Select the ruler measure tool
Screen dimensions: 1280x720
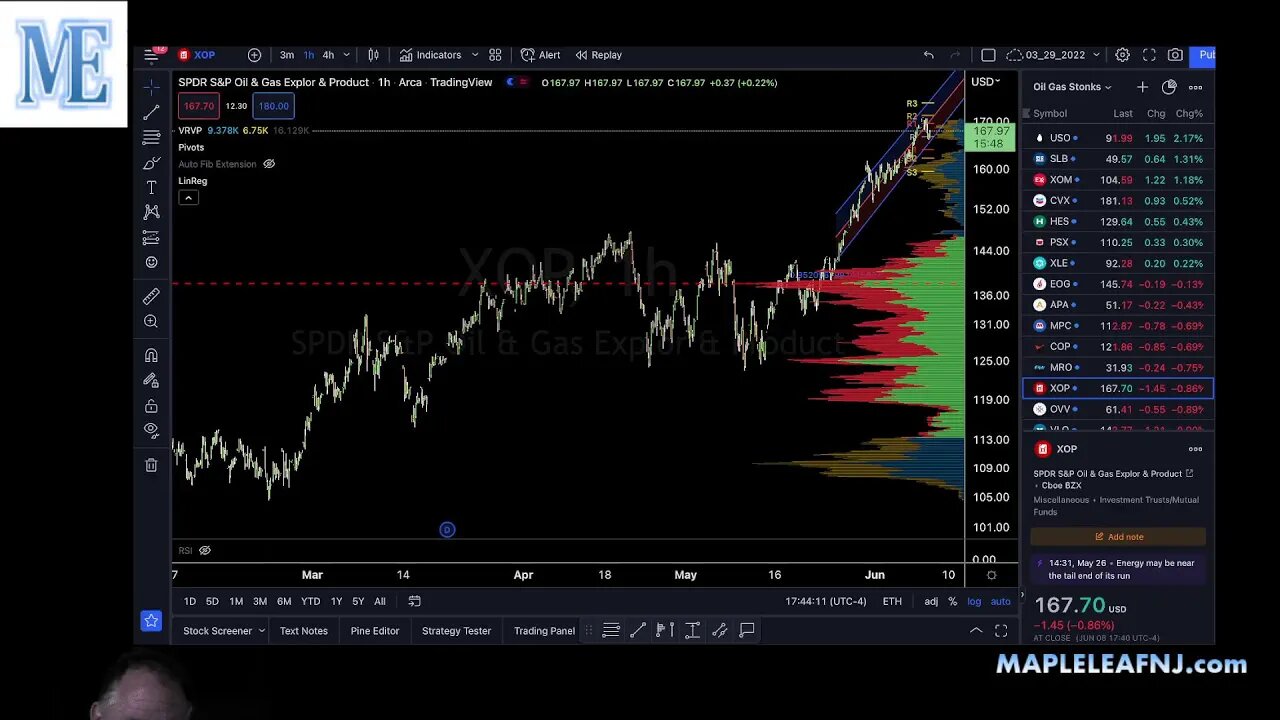151,296
